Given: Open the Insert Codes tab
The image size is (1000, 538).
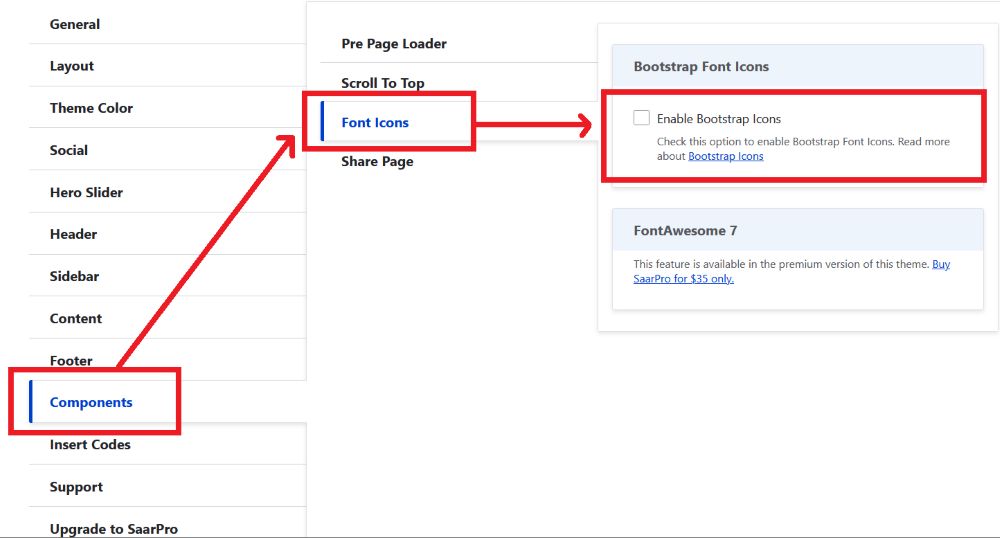Looking at the screenshot, I should [x=90, y=444].
